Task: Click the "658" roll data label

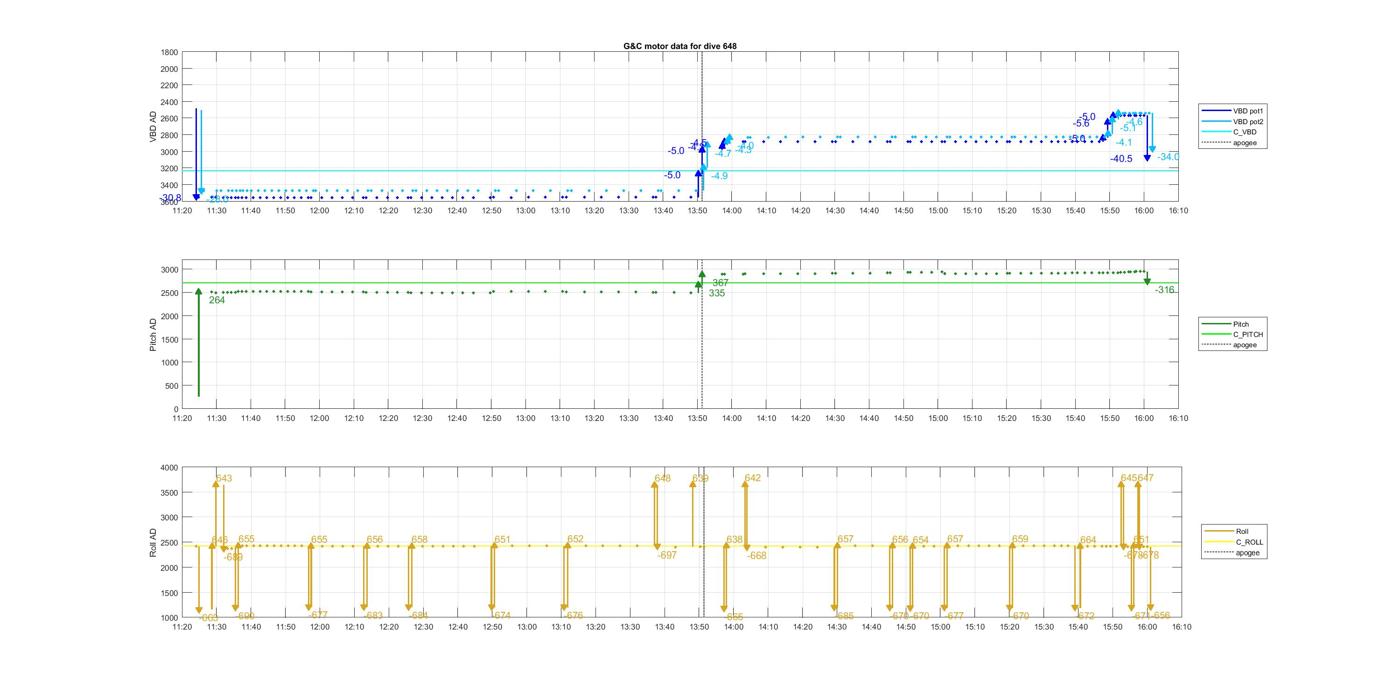Action: tap(419, 540)
